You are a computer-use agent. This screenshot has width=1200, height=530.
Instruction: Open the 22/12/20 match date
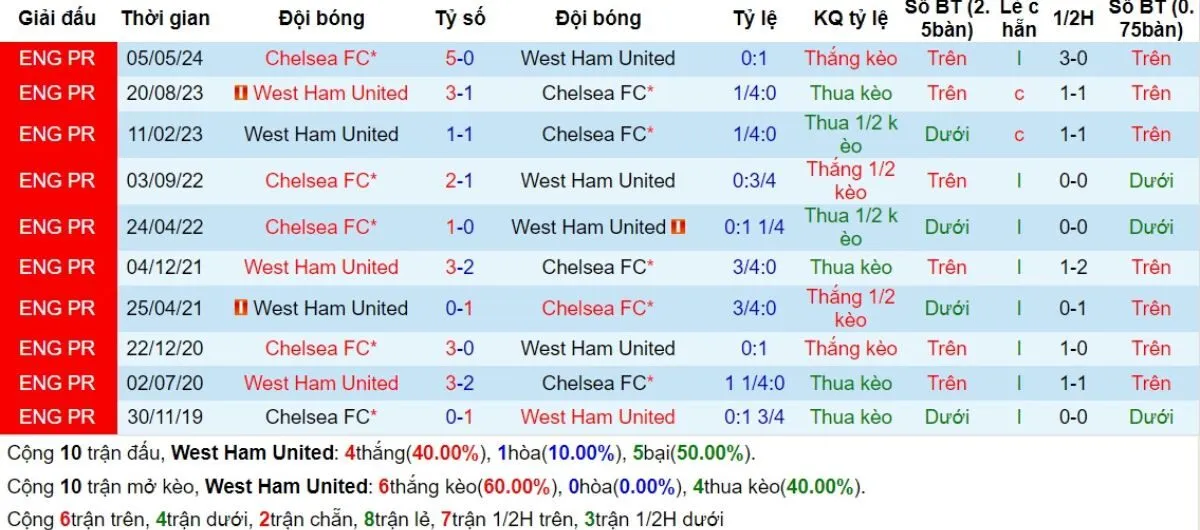pos(165,348)
